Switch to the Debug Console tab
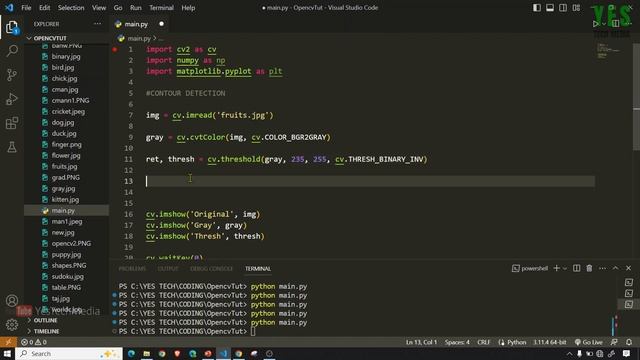The width and height of the screenshot is (640, 360). tap(211, 269)
